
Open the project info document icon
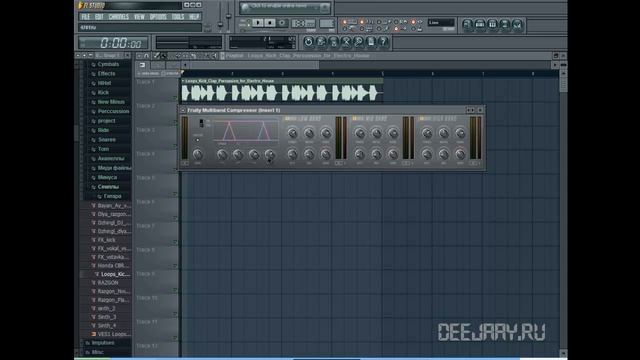point(371,41)
